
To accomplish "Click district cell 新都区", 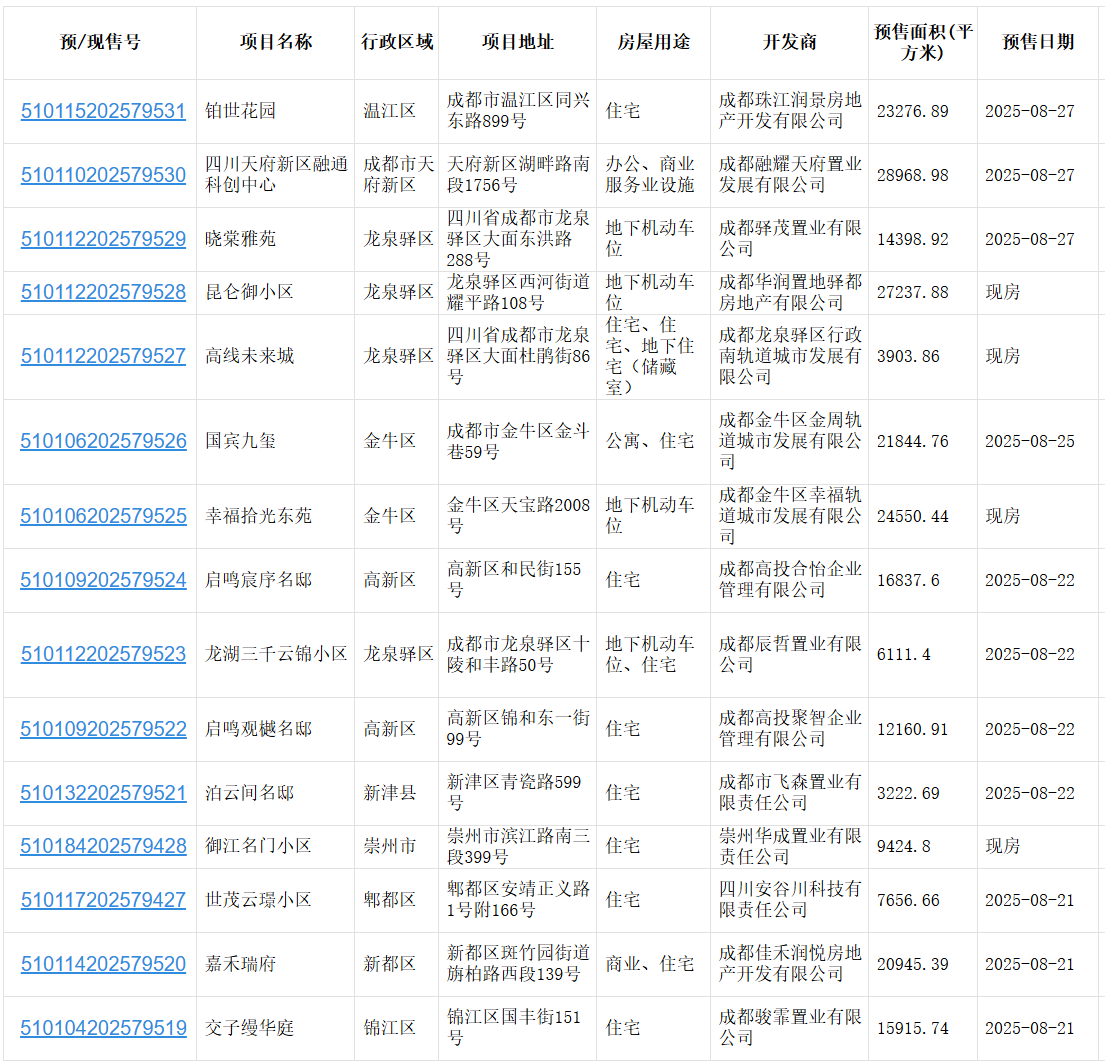I will click(389, 964).
